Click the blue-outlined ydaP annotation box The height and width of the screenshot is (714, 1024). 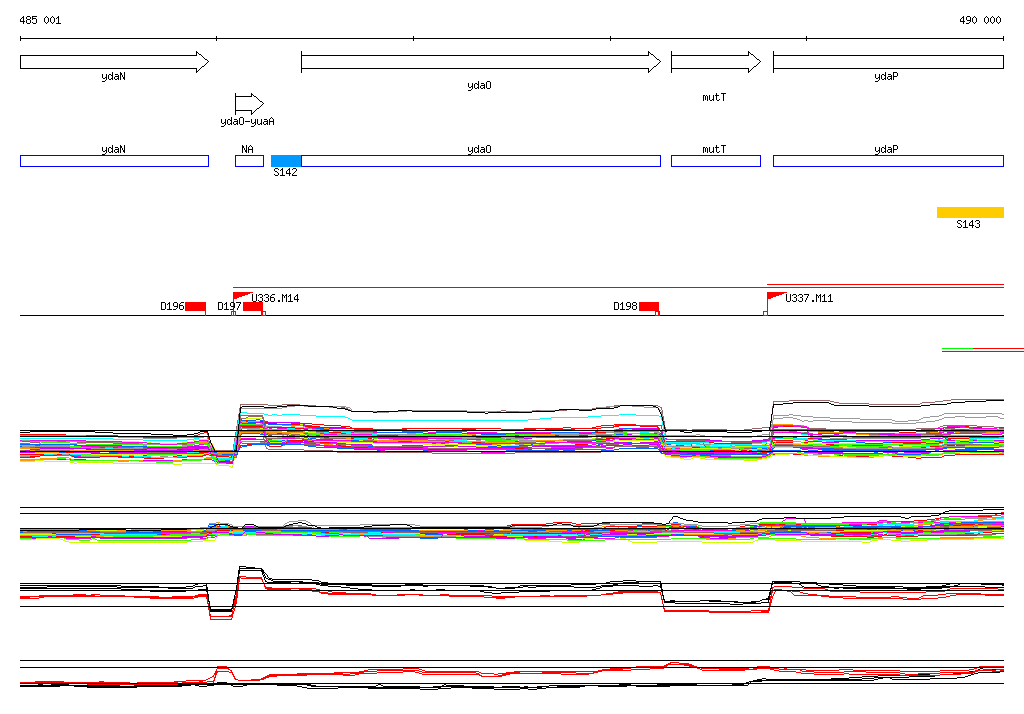click(887, 161)
